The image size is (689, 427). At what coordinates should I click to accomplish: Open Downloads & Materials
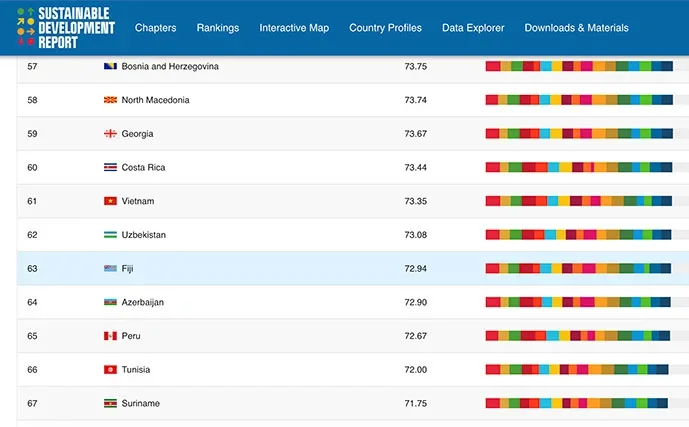[x=577, y=28]
